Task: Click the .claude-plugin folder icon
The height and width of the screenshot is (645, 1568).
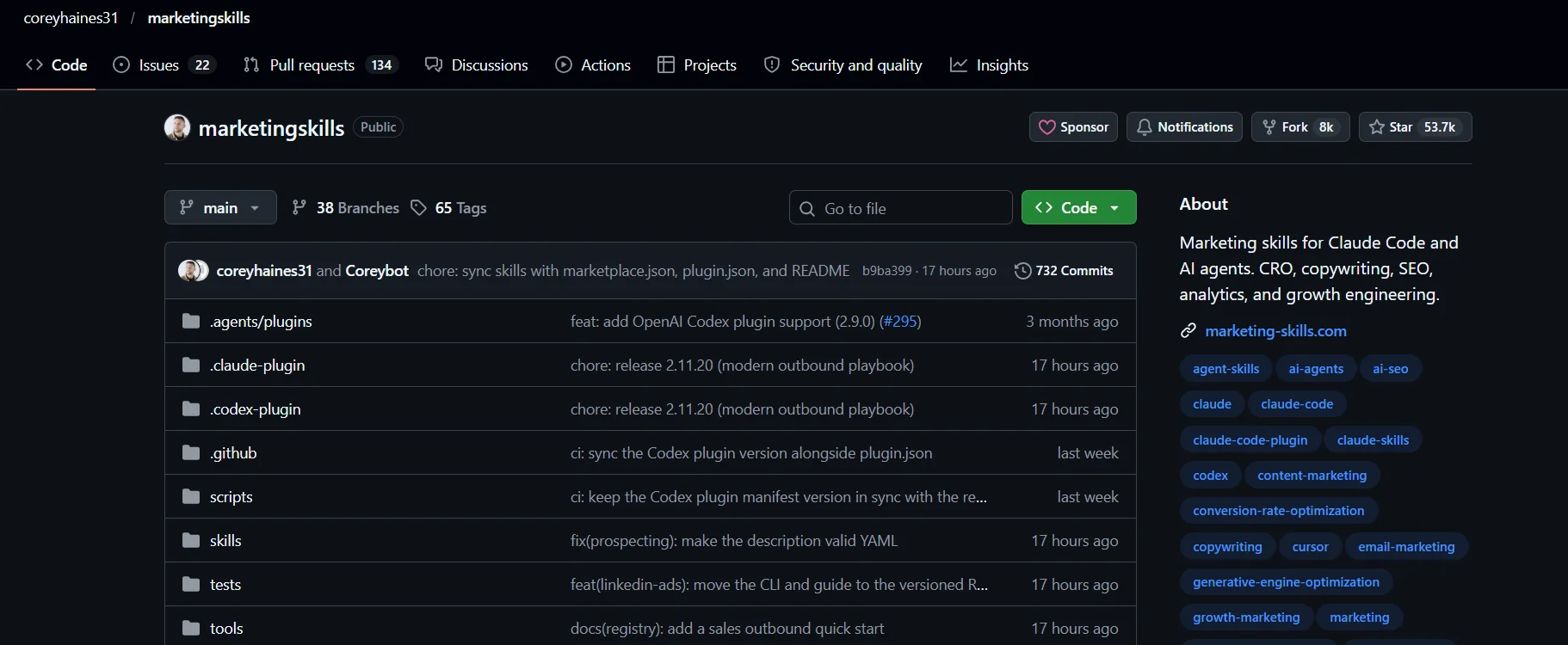Action: 191,365
